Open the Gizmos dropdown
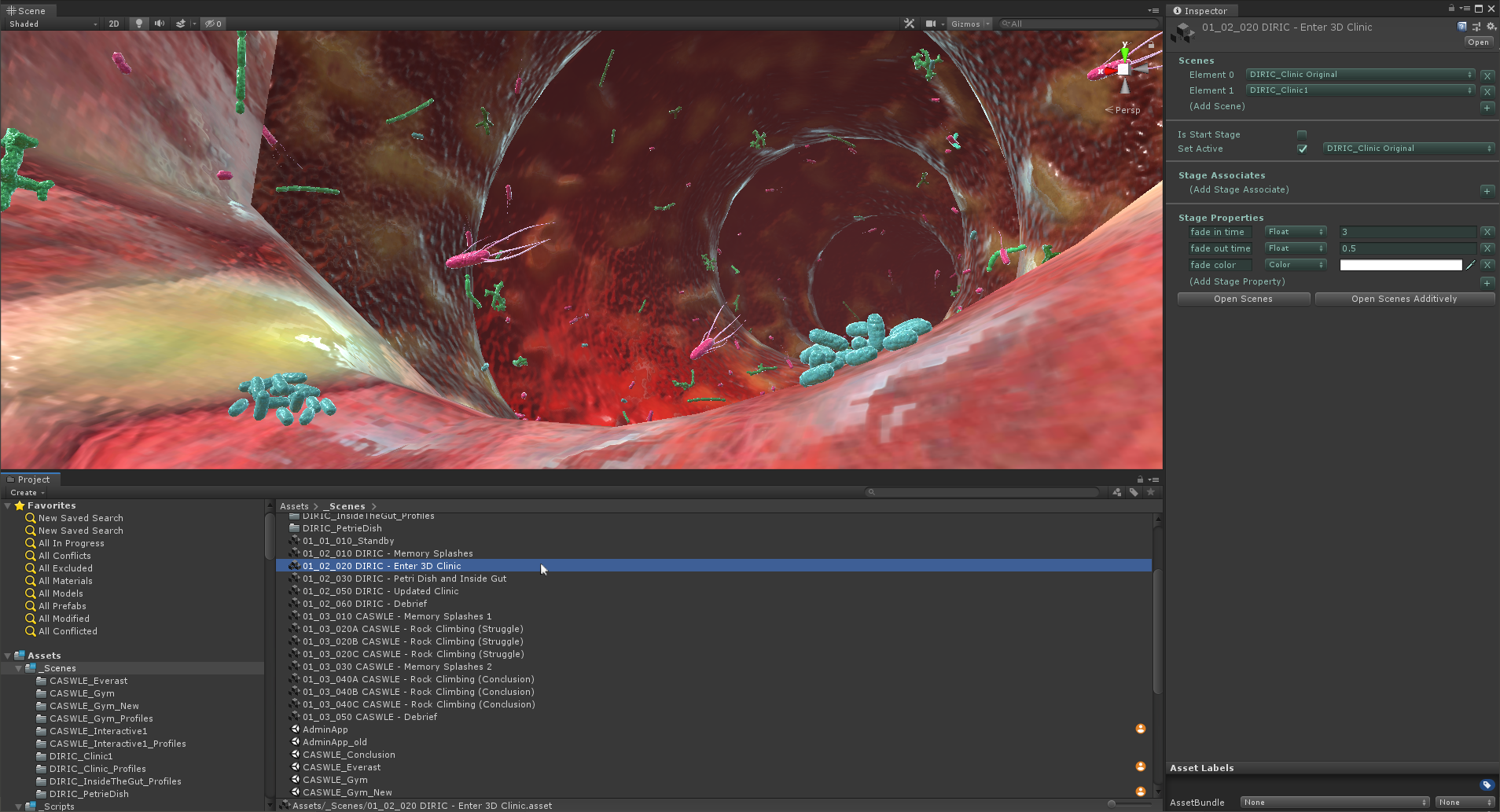1500x812 pixels. point(970,24)
